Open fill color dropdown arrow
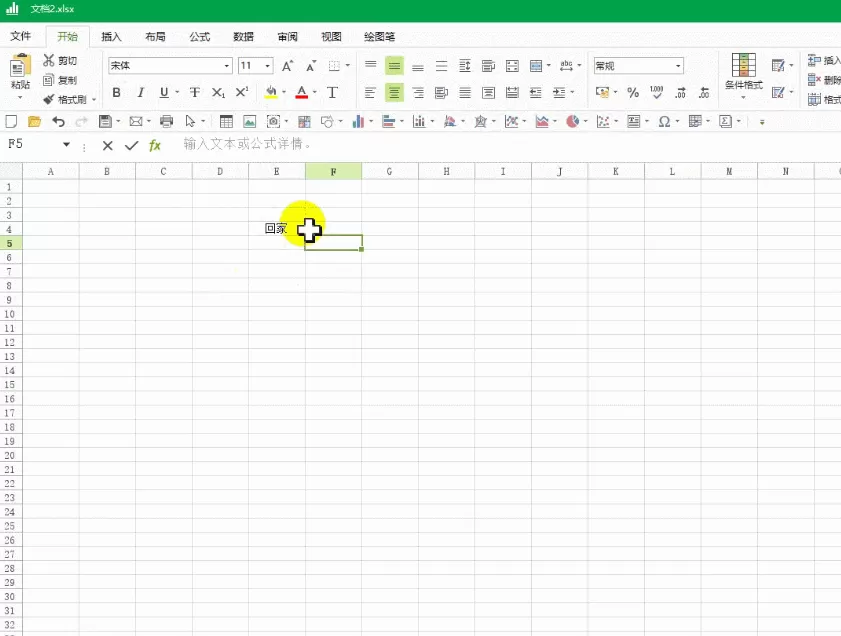The height and width of the screenshot is (636, 841). [284, 93]
